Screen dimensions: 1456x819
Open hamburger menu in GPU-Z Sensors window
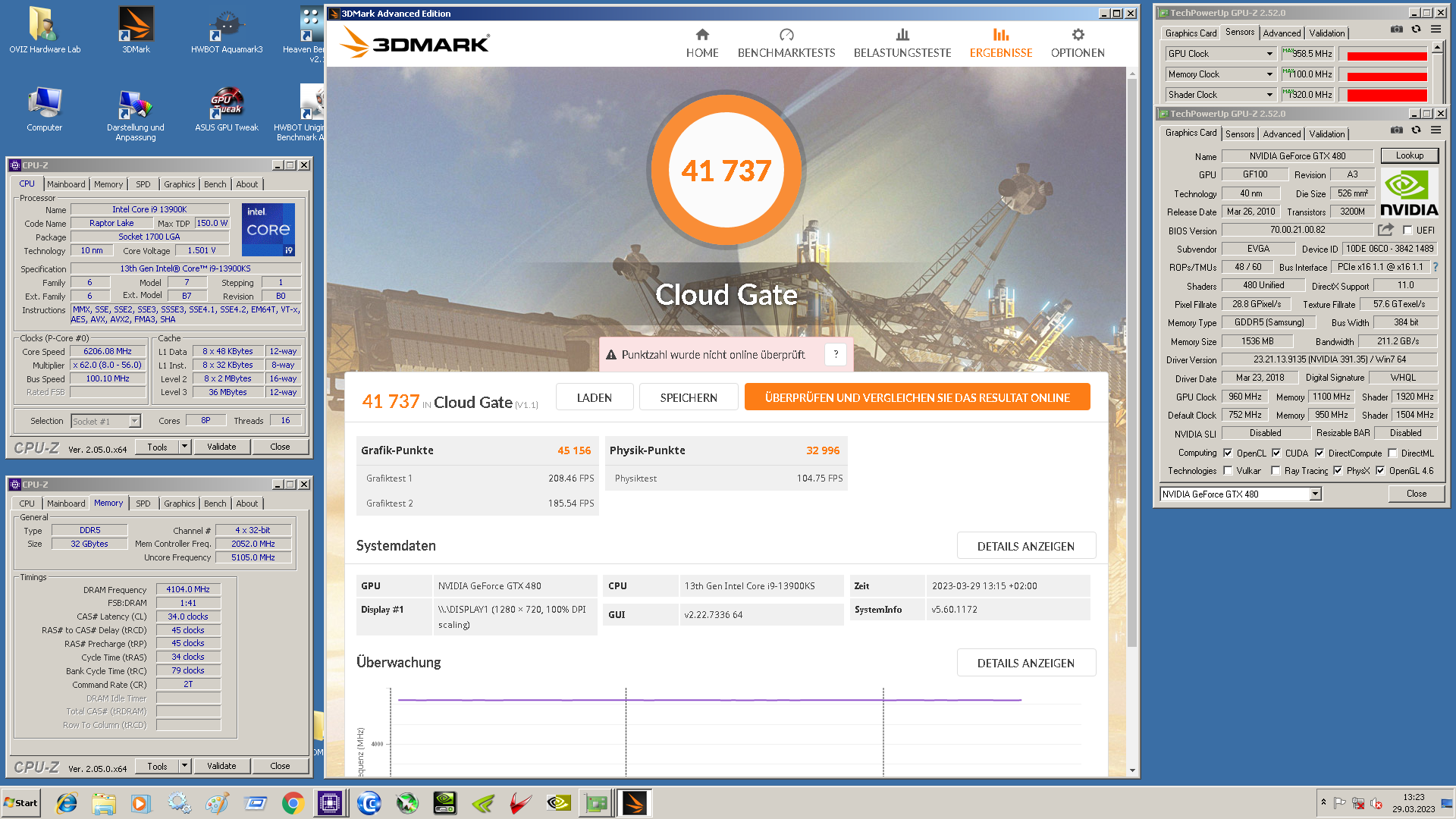(1436, 30)
